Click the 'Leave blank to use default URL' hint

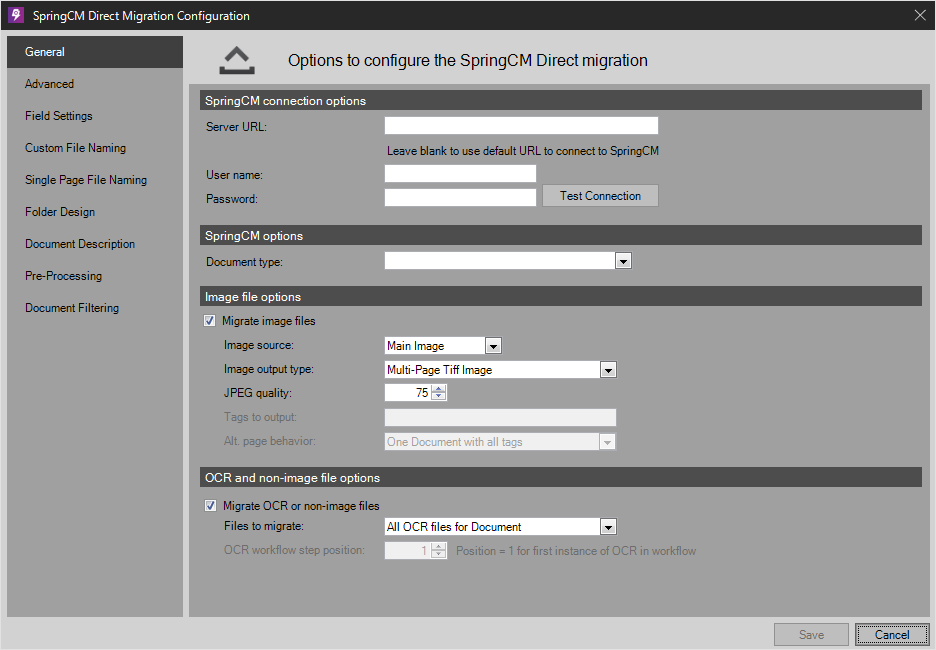(x=523, y=151)
